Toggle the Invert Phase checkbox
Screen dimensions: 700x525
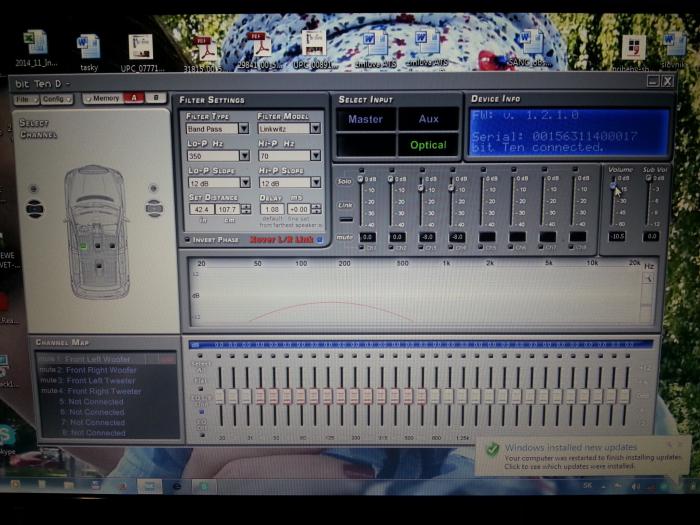click(188, 240)
